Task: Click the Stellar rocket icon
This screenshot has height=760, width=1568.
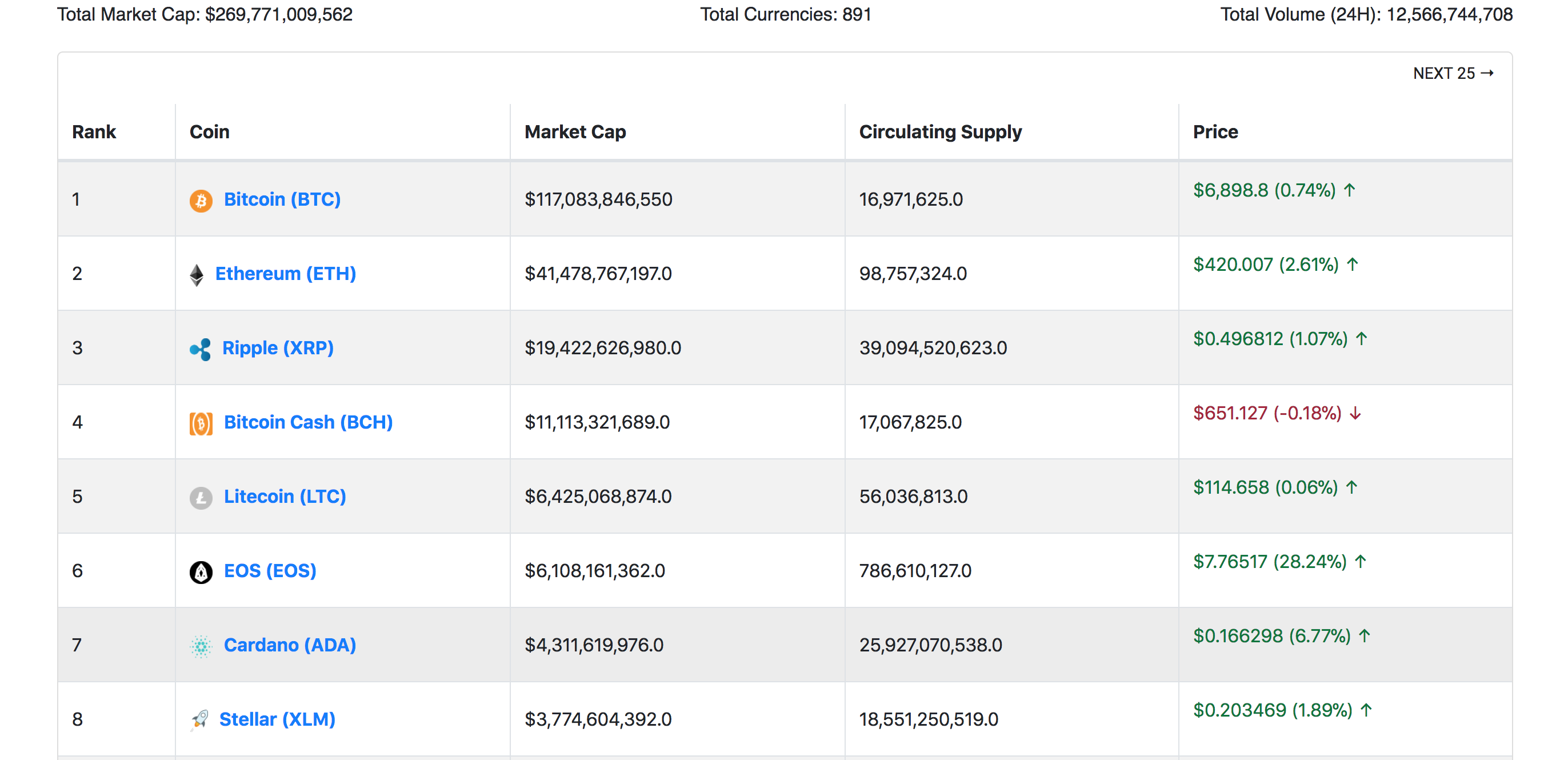Action: [199, 720]
